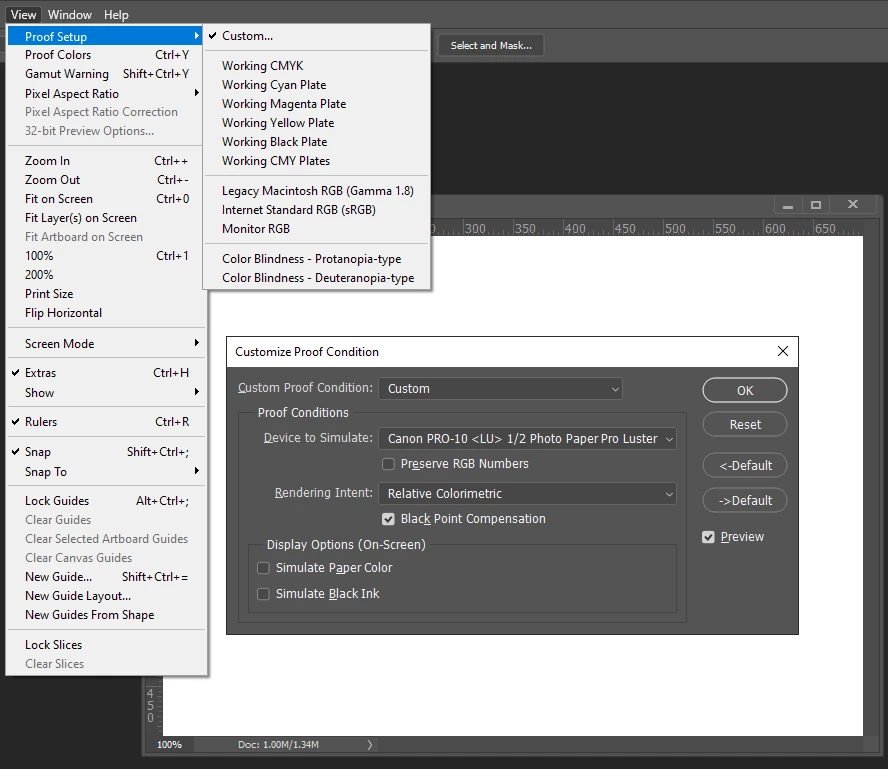Maximize the document window

pos(816,205)
